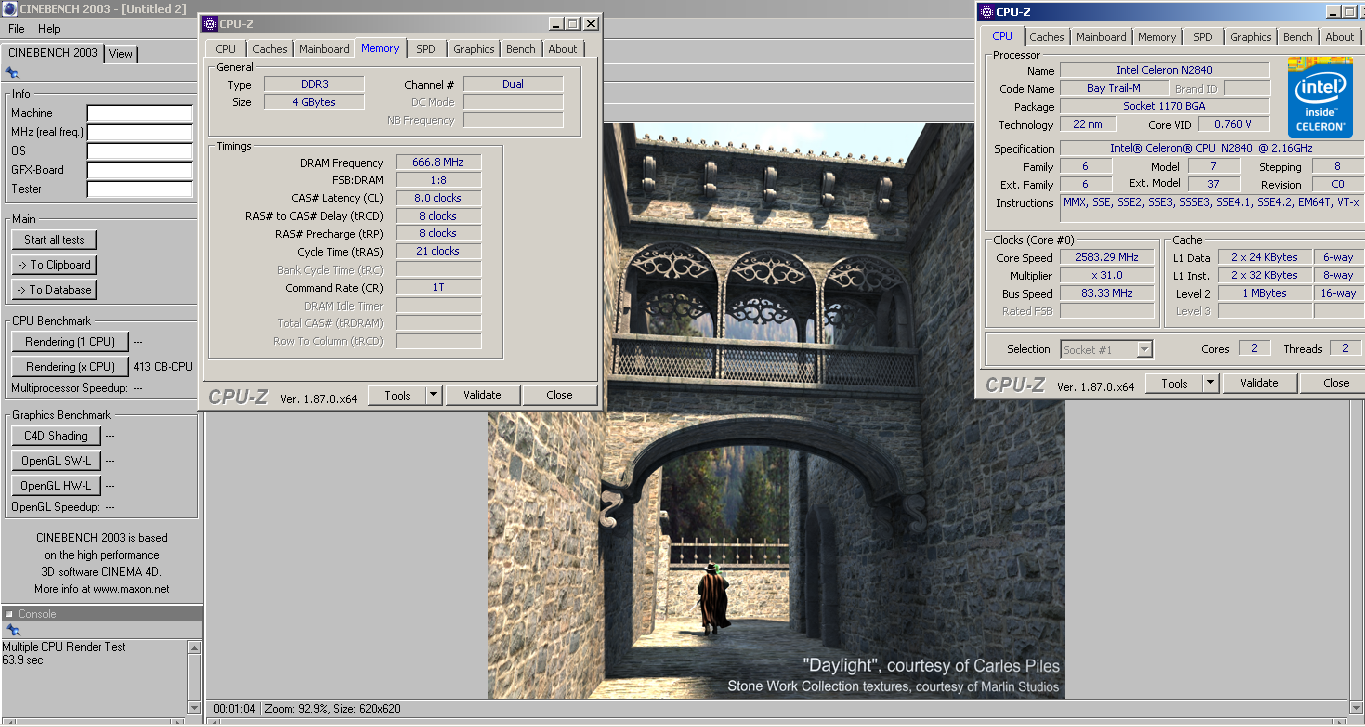The height and width of the screenshot is (727, 1365).
Task: Start the OpenGL SW-L test
Action: click(56, 461)
